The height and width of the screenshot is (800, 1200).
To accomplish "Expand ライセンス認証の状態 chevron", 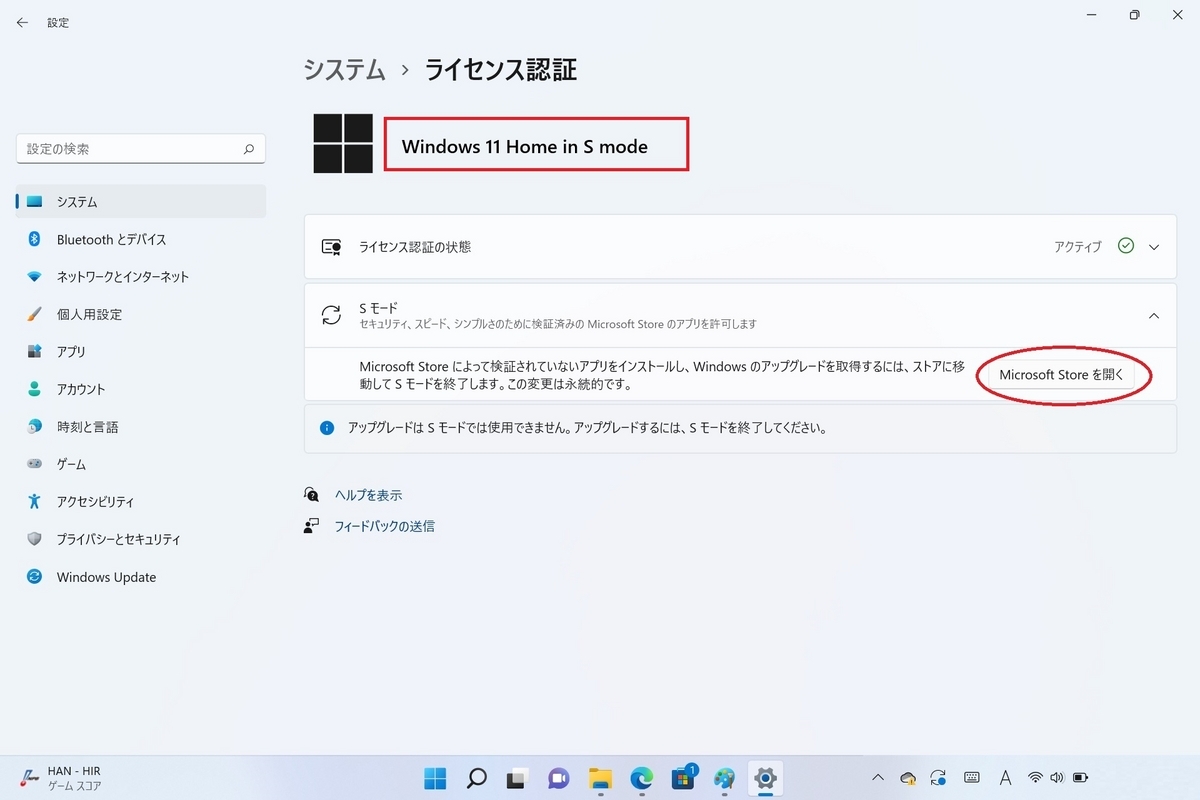I will (1154, 247).
